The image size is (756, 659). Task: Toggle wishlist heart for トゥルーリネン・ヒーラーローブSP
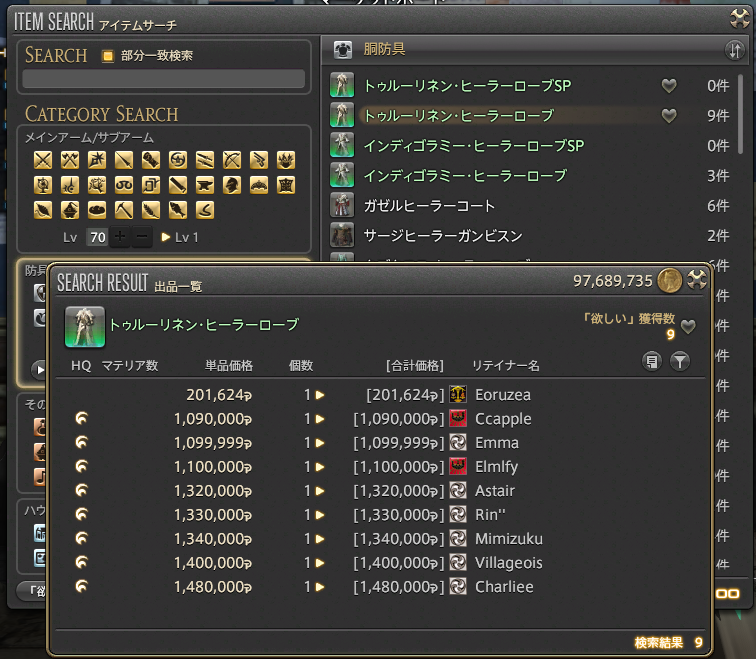(668, 86)
